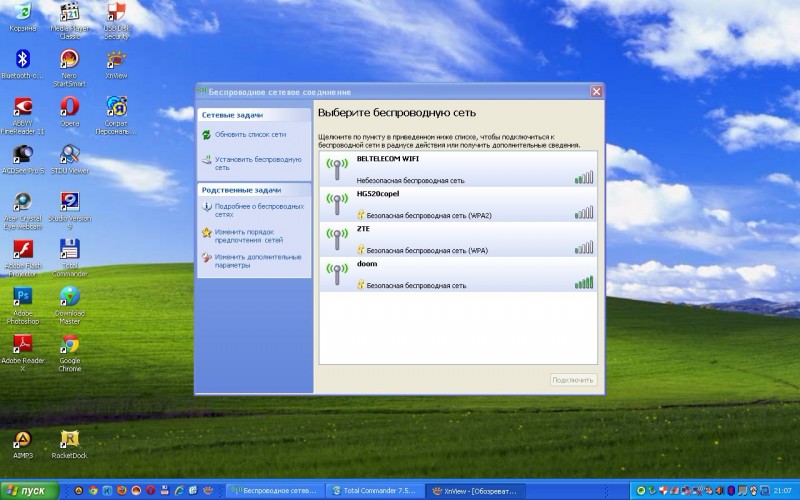Click antenna icon of BELTELECOM WIFI
800x500 pixels.
337,169
